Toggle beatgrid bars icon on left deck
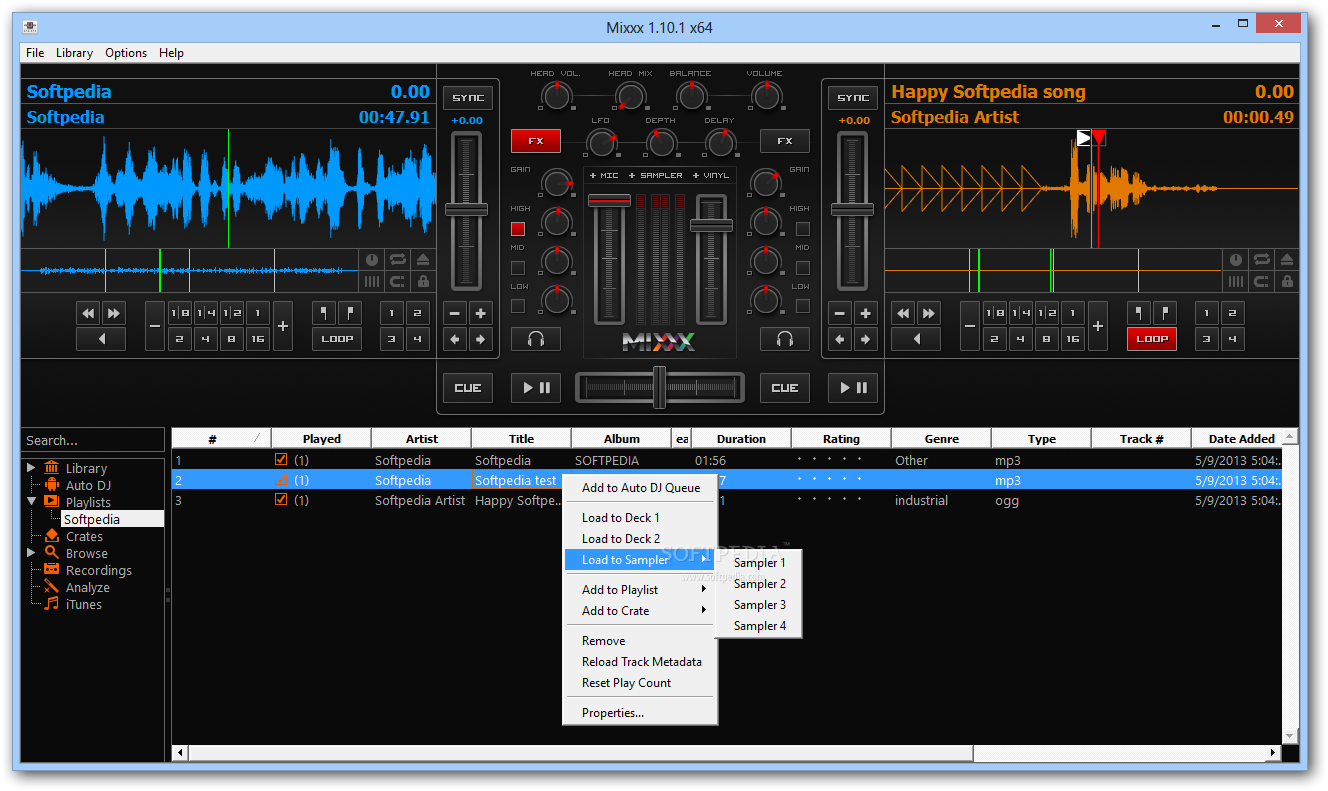The height and width of the screenshot is (791, 1328). tap(371, 282)
